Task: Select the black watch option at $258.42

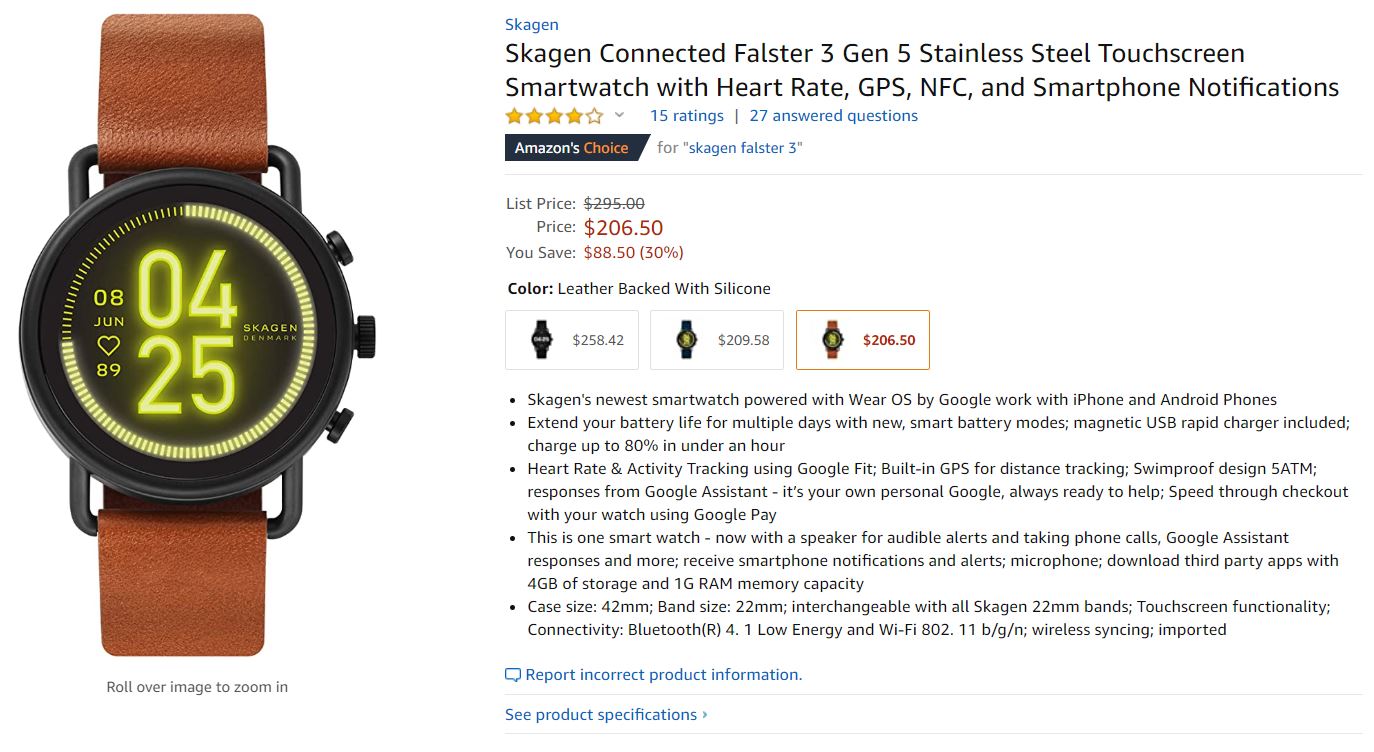Action: pyautogui.click(x=572, y=340)
